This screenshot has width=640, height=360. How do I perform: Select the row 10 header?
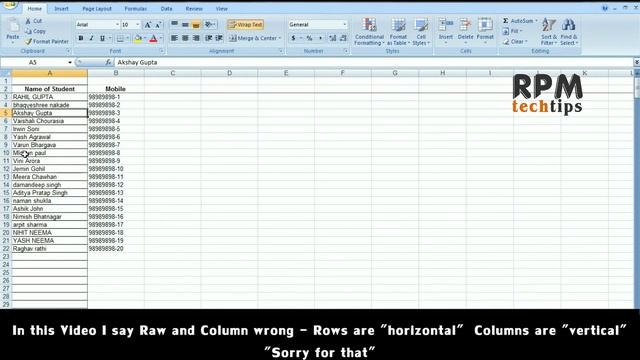tap(6, 153)
